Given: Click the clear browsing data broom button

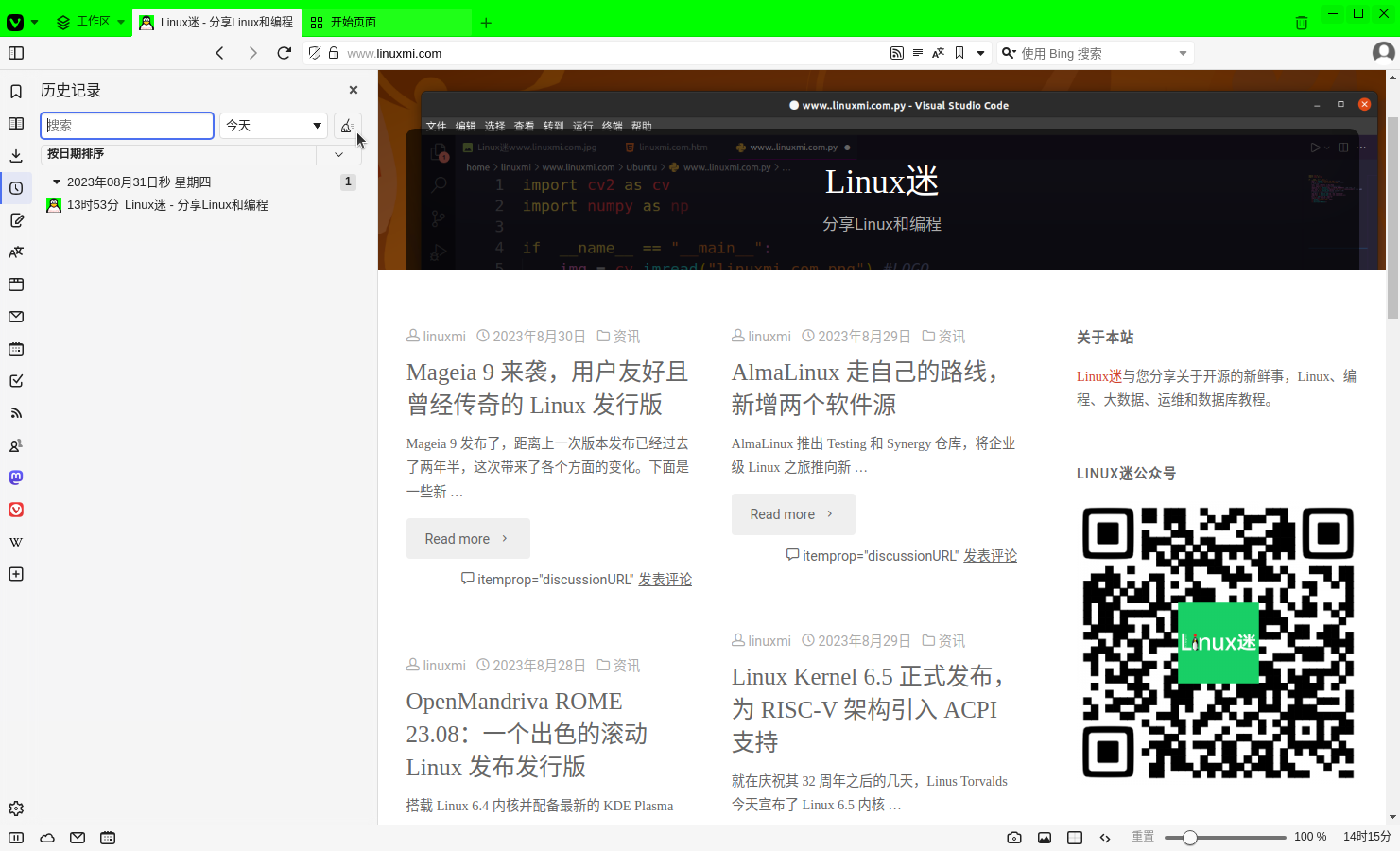Looking at the screenshot, I should [347, 125].
